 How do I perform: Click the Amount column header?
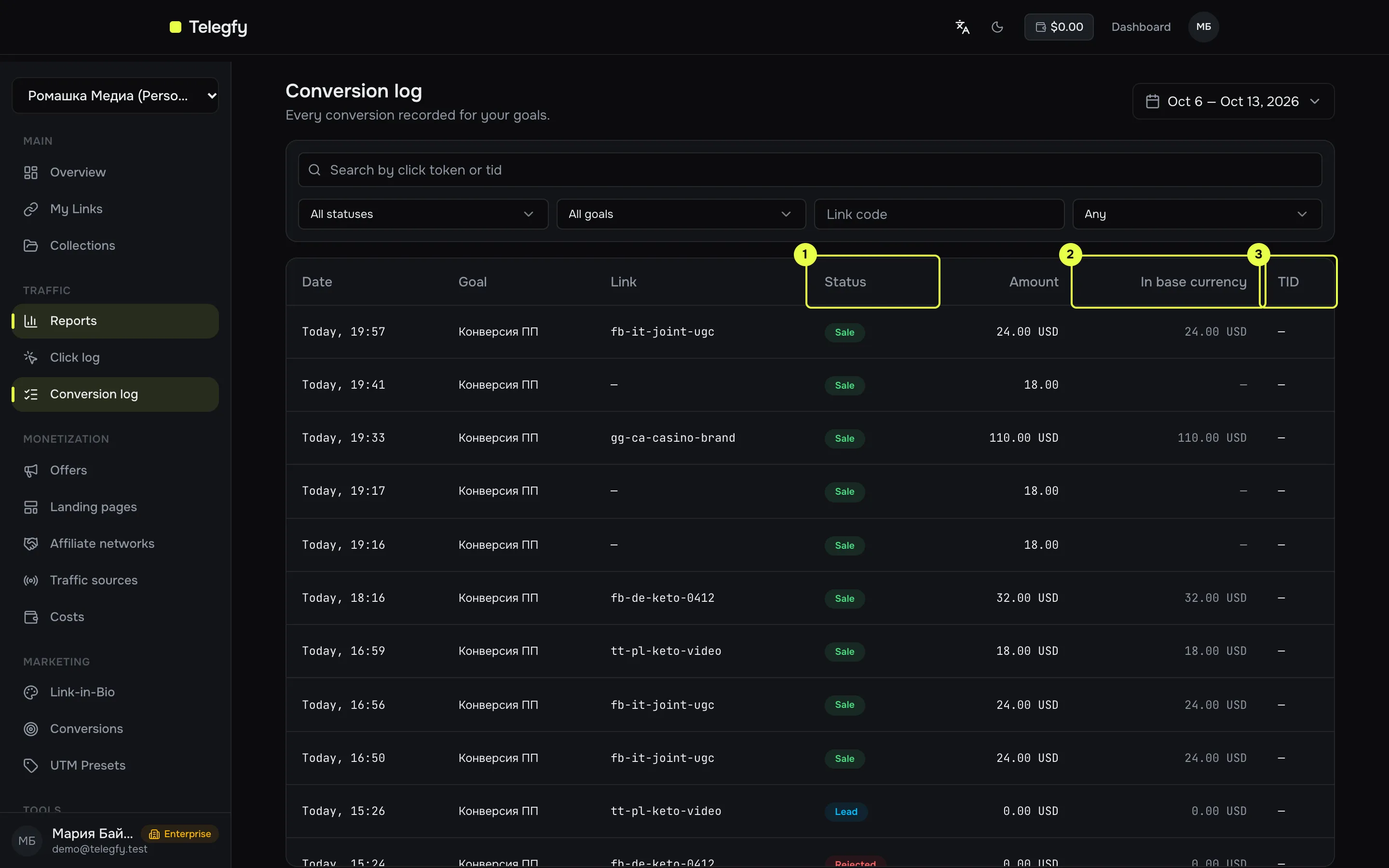tap(1034, 282)
